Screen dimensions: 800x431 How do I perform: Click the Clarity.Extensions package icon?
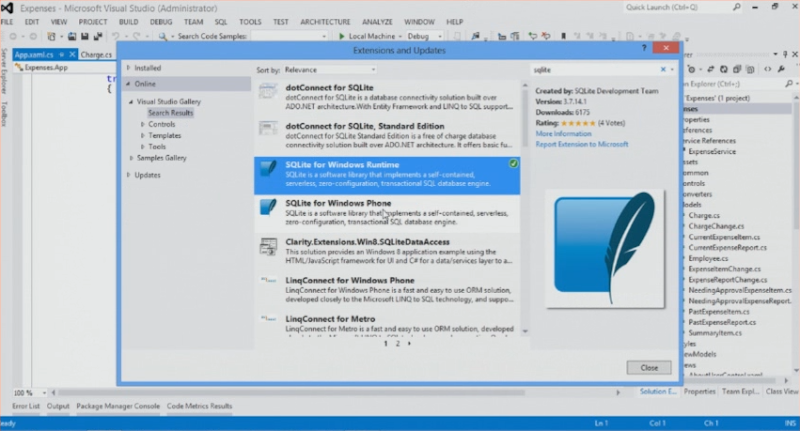[x=268, y=246]
